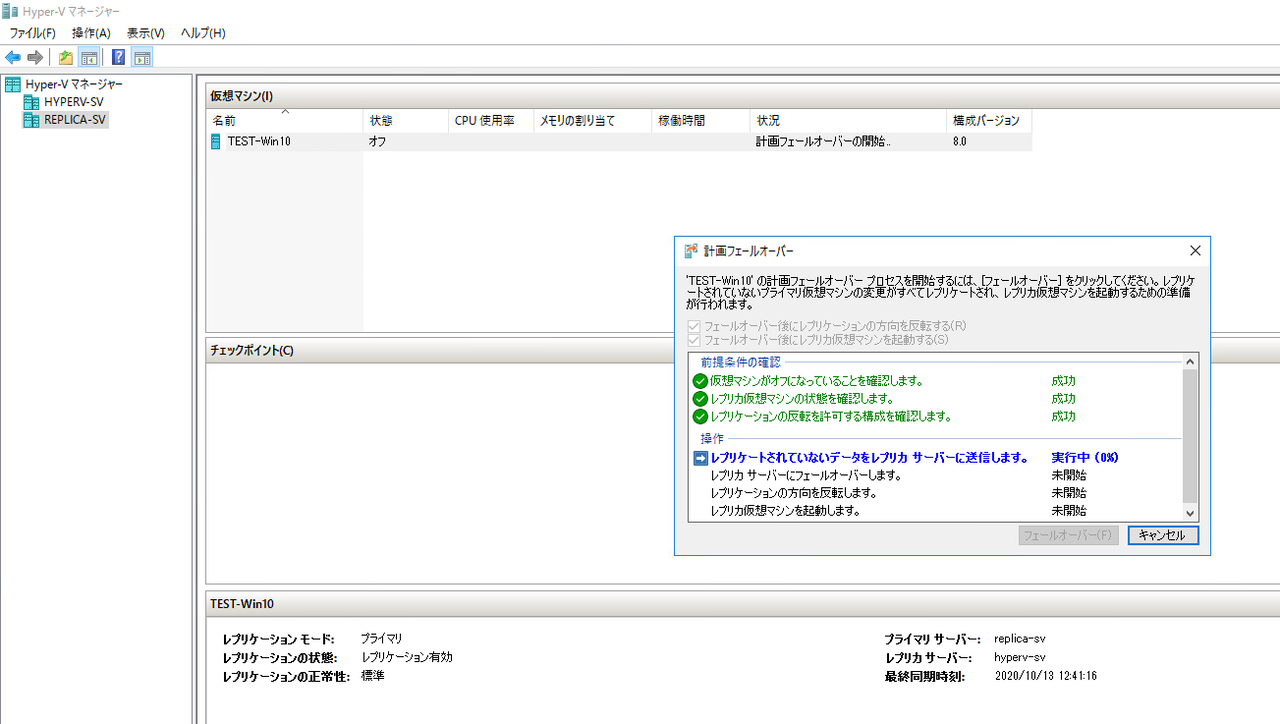Select レプリケートされていないデータをレプリカ サーバーに送信します row
The image size is (1280, 724).
[936, 458]
